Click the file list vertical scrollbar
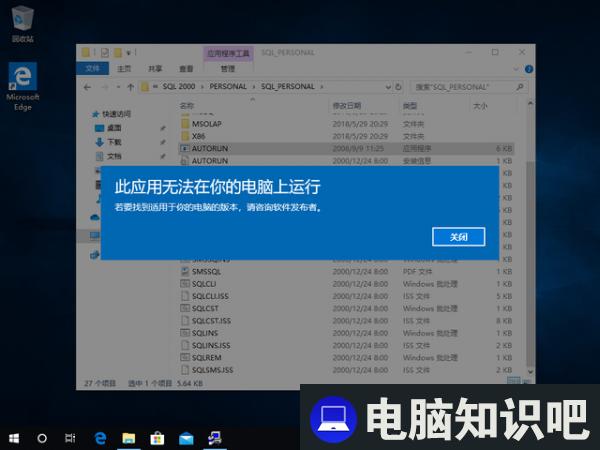This screenshot has width=600, height=450. 530,264
